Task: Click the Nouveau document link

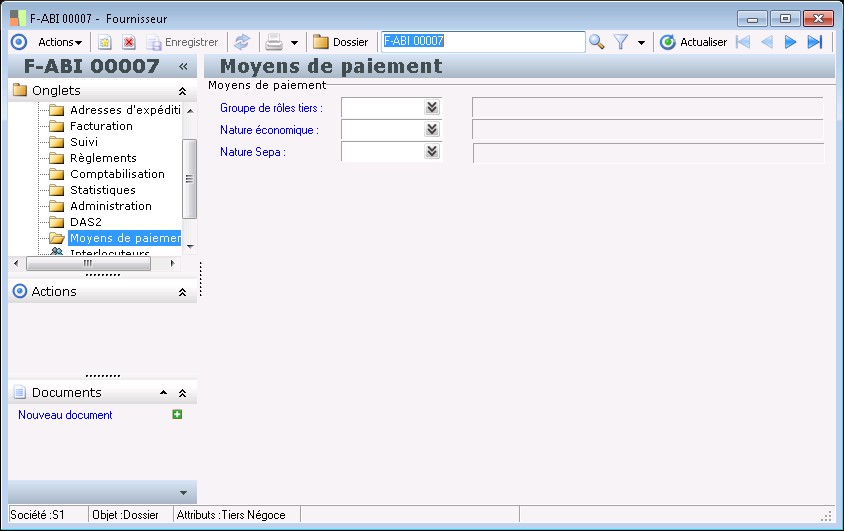Action: [x=65, y=415]
